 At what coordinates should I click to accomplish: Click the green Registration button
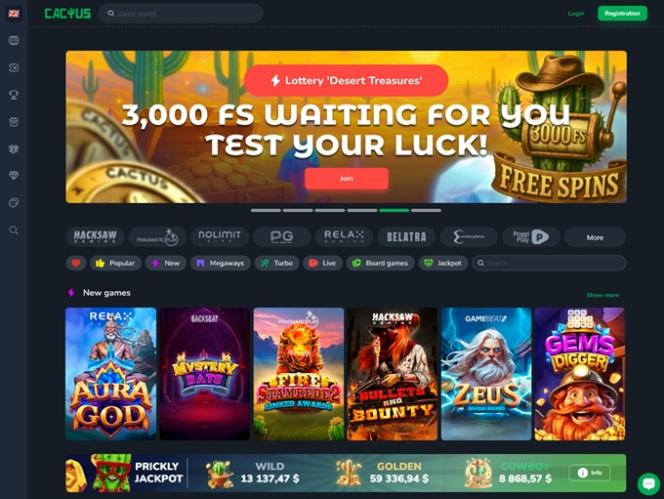[x=622, y=14]
